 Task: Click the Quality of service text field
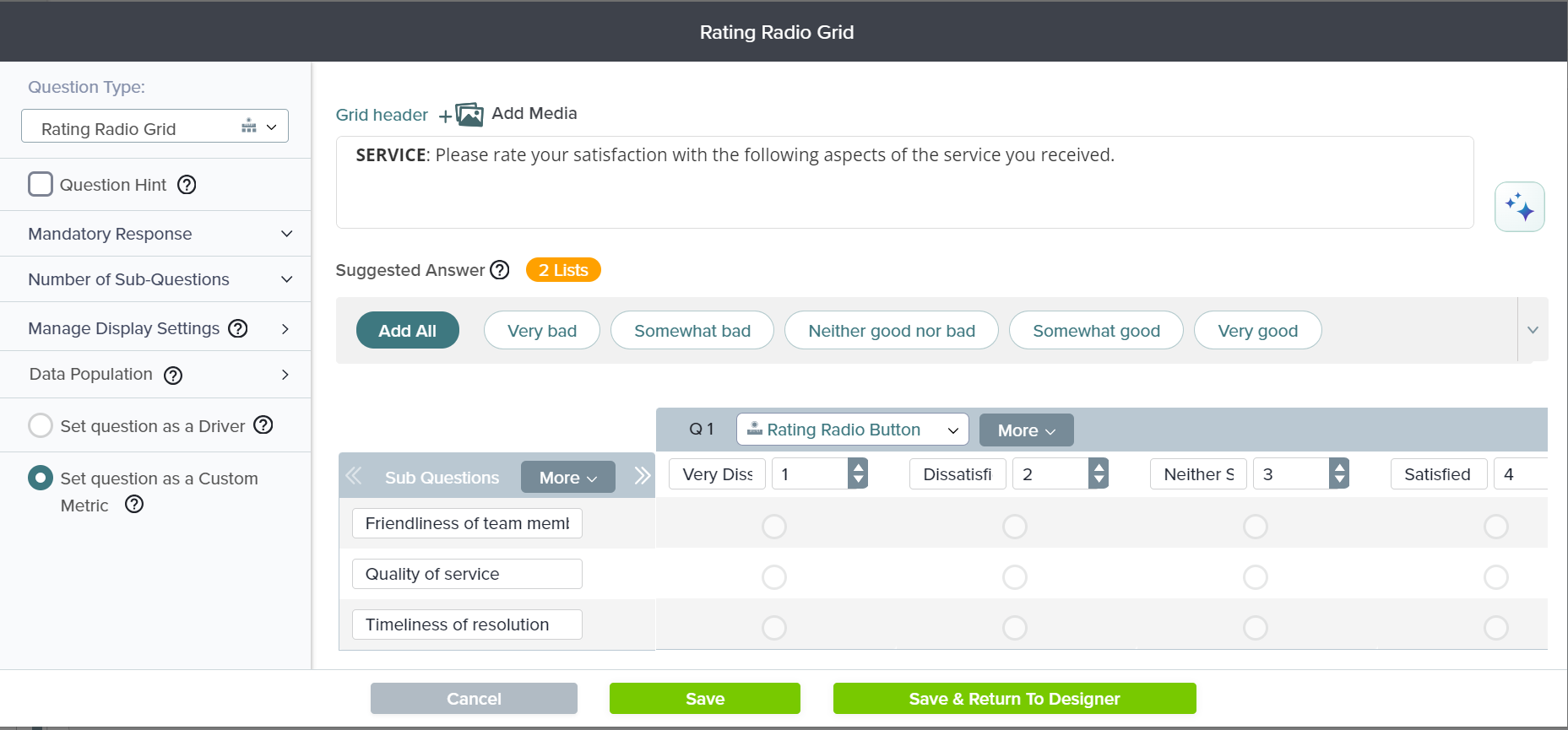click(467, 574)
